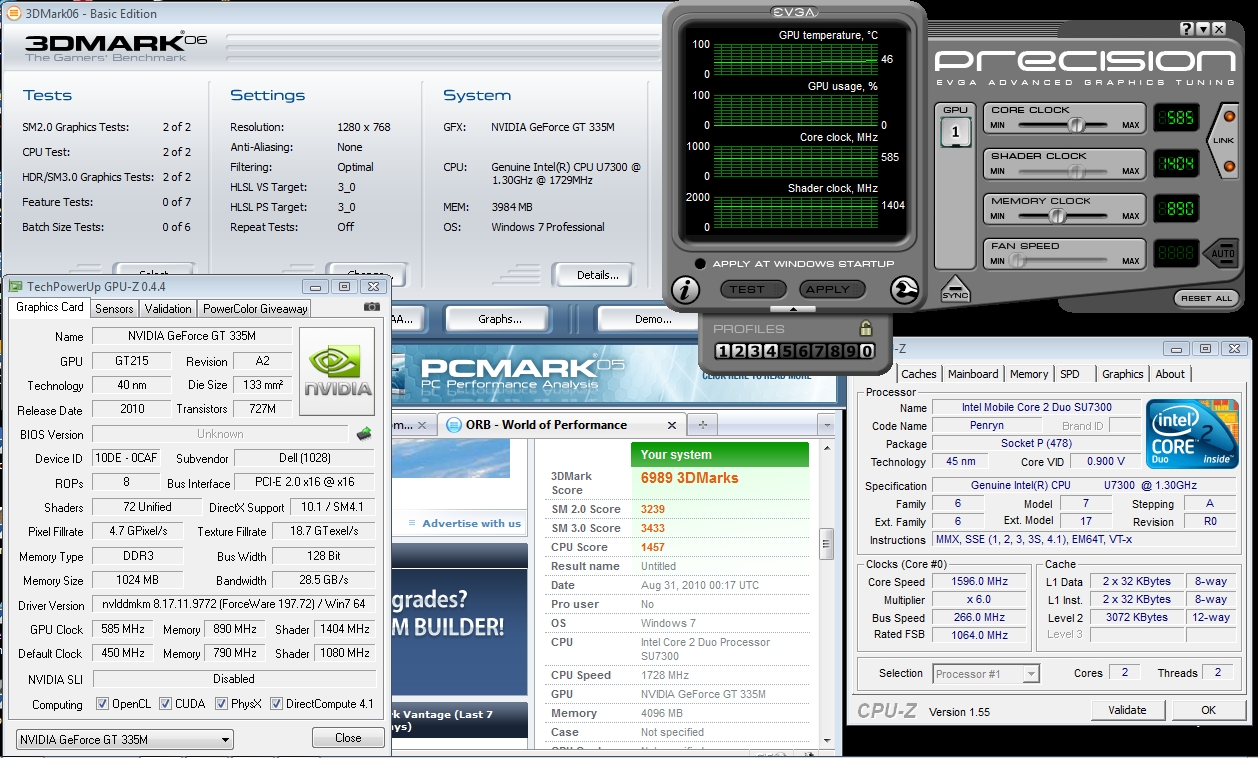
Task: Load profile slot 1 in EVGA Precision
Action: pos(724,351)
